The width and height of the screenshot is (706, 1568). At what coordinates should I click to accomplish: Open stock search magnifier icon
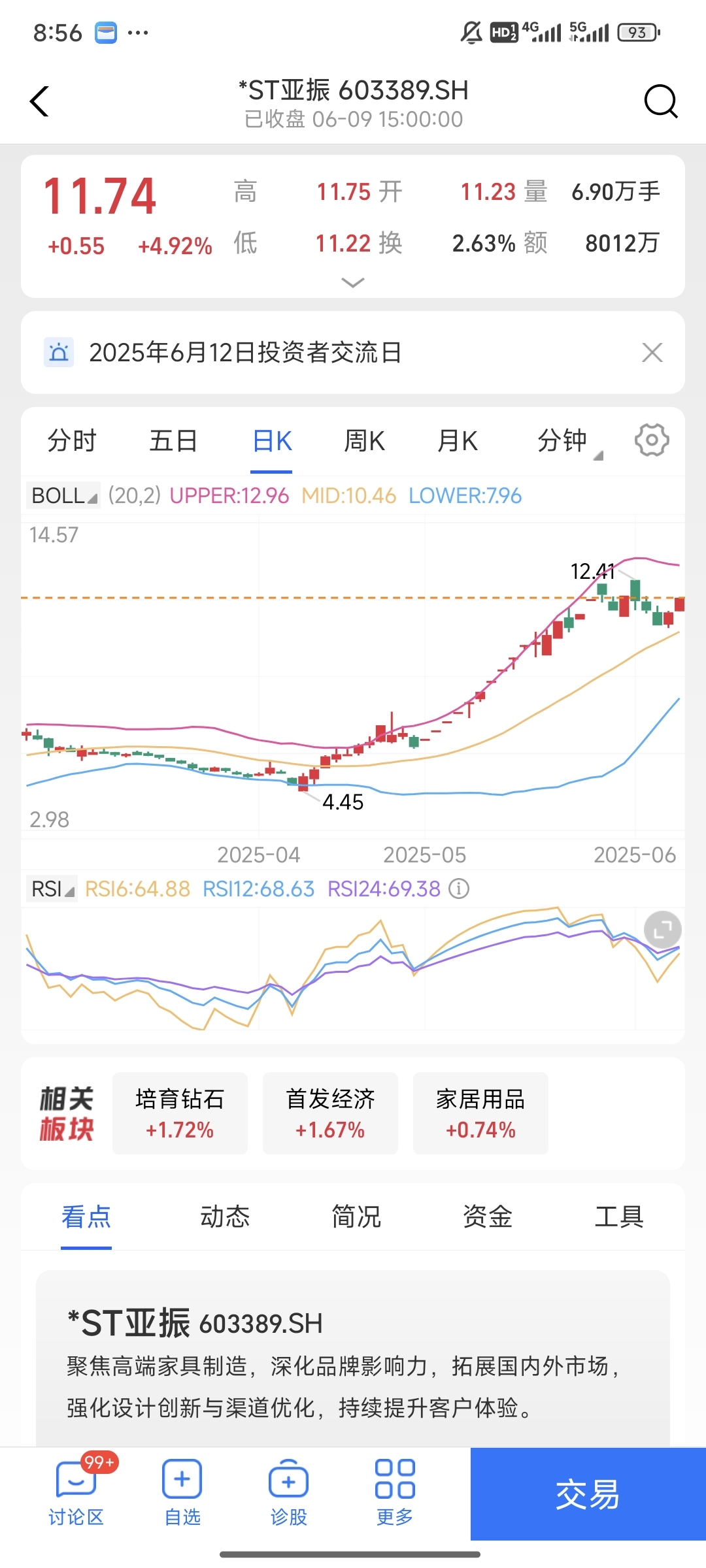[x=661, y=102]
